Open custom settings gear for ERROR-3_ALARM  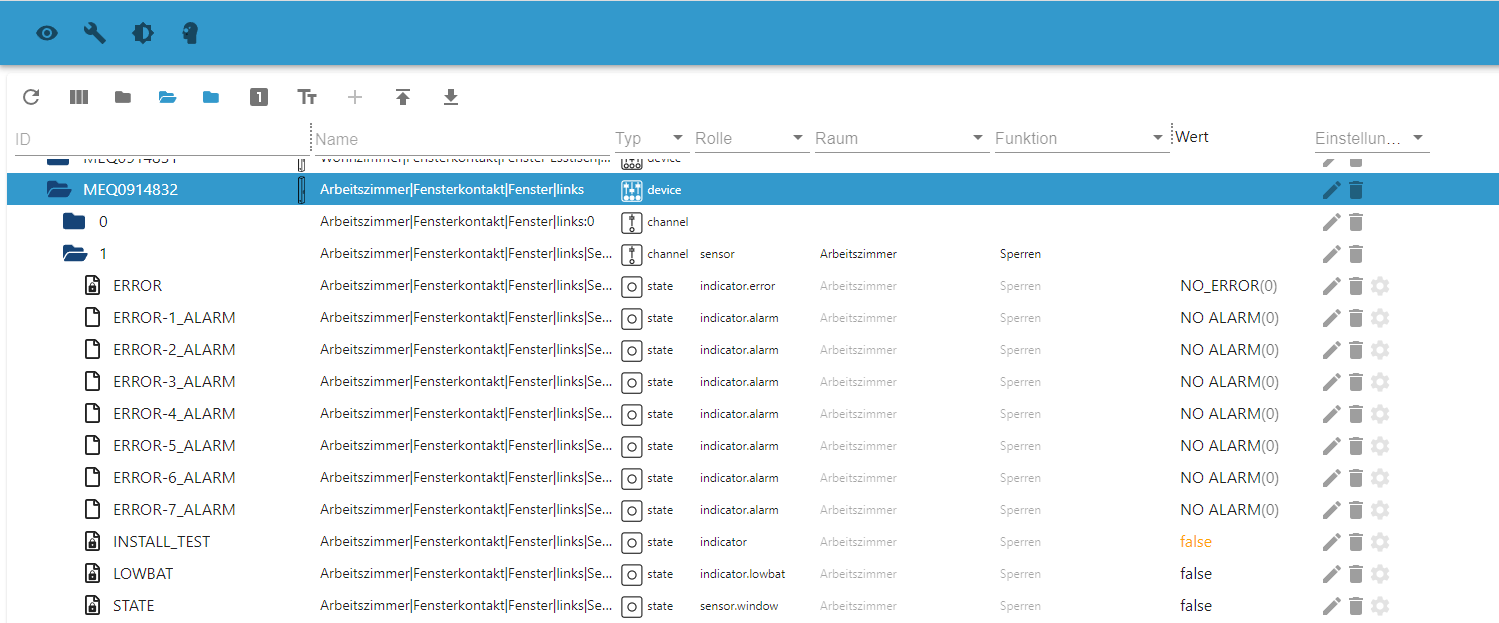[1380, 382]
